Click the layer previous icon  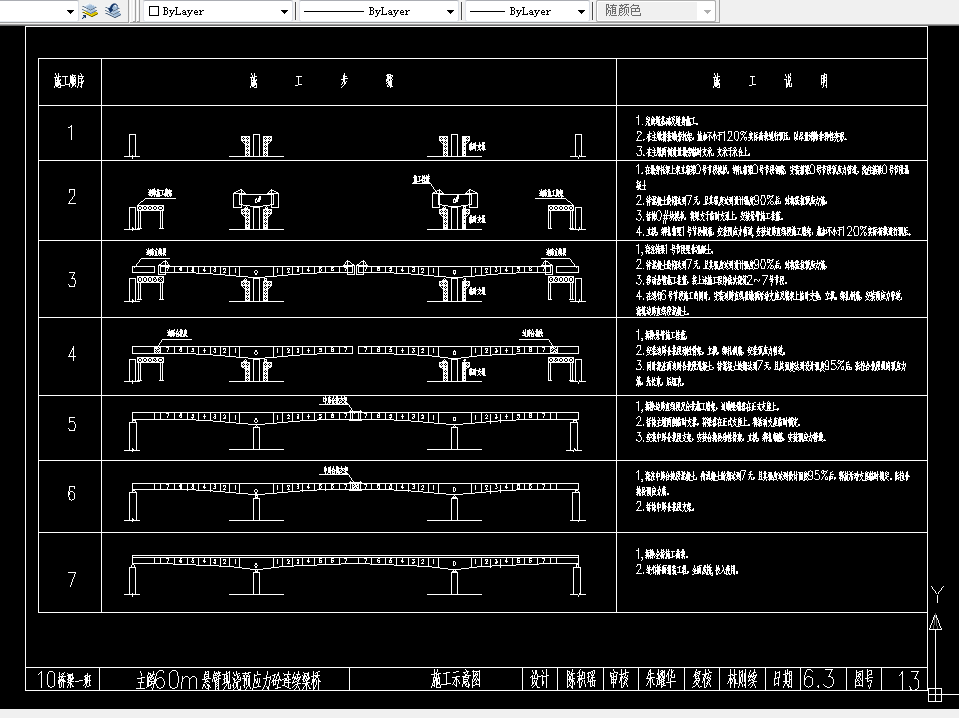(113, 11)
